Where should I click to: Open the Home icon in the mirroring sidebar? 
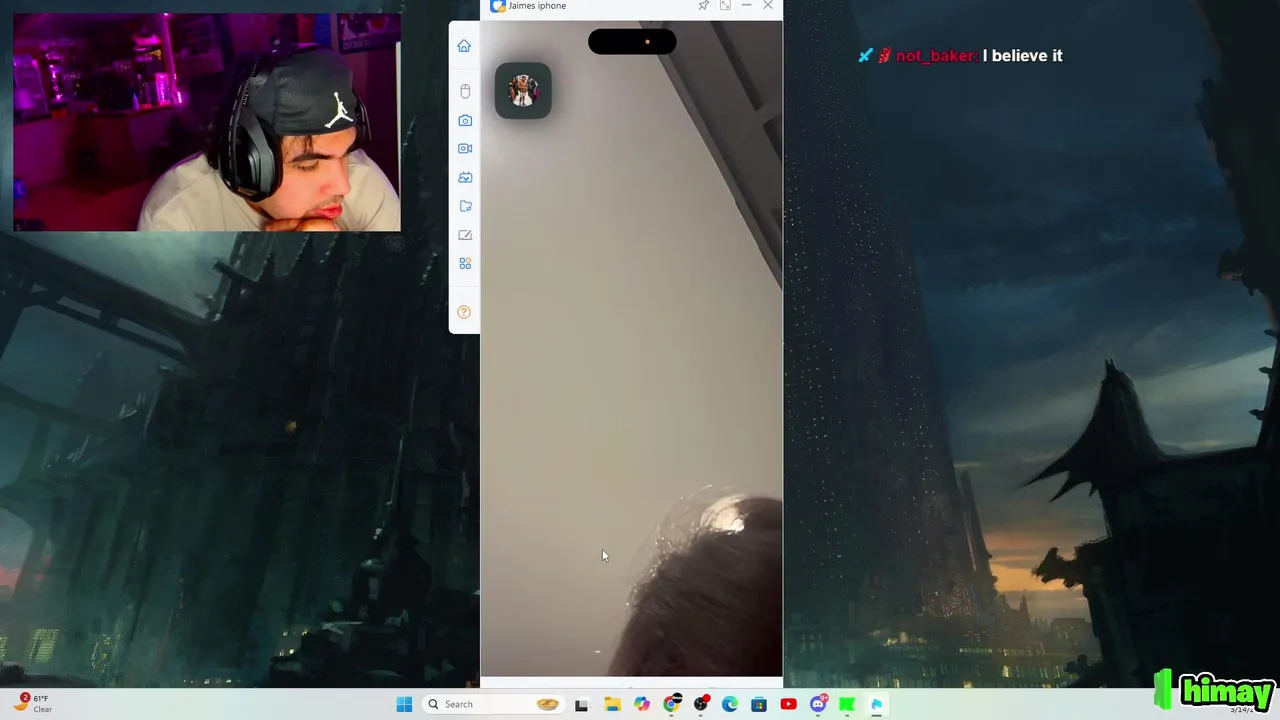coord(464,46)
